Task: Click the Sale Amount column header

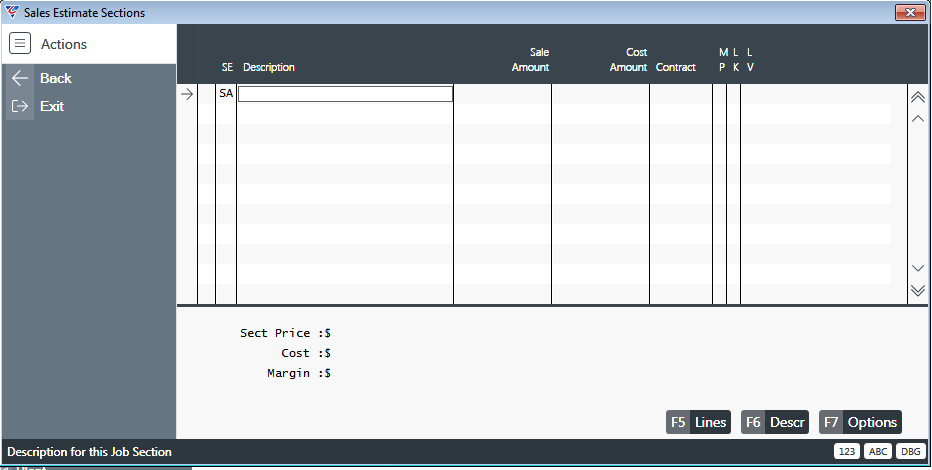Action: tap(531, 59)
